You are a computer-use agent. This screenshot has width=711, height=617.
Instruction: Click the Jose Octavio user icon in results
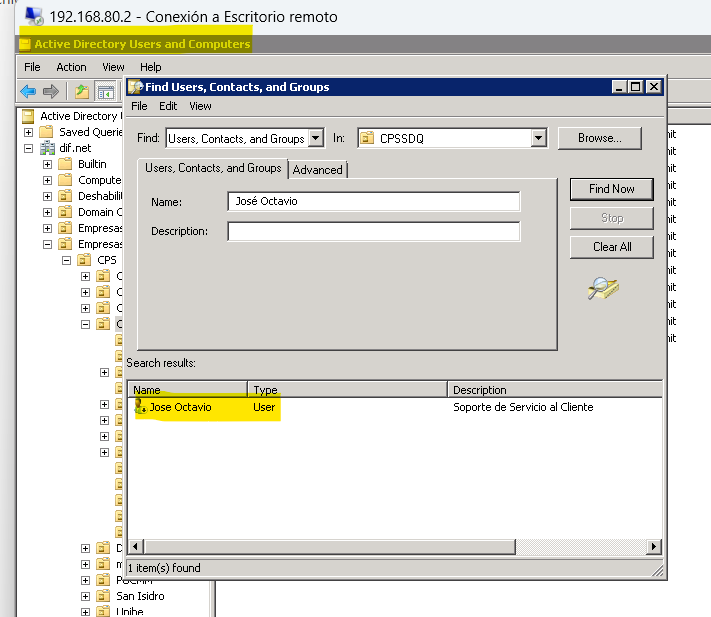point(141,407)
